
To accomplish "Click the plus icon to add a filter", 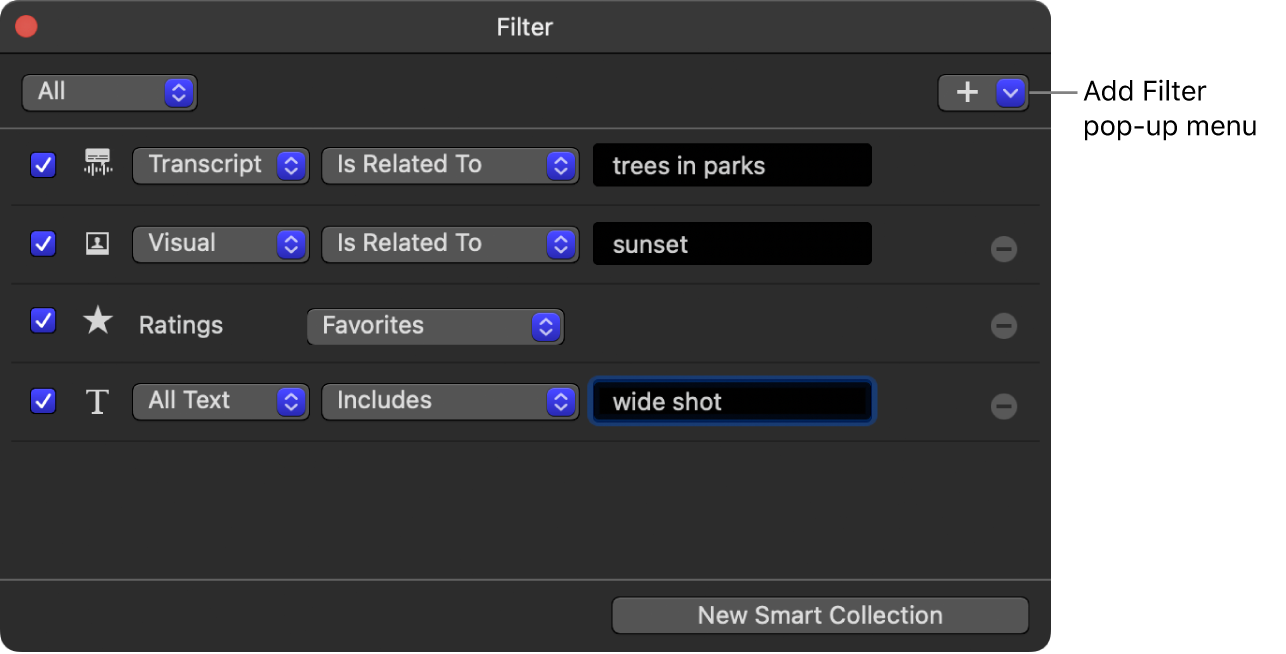I will (x=967, y=92).
